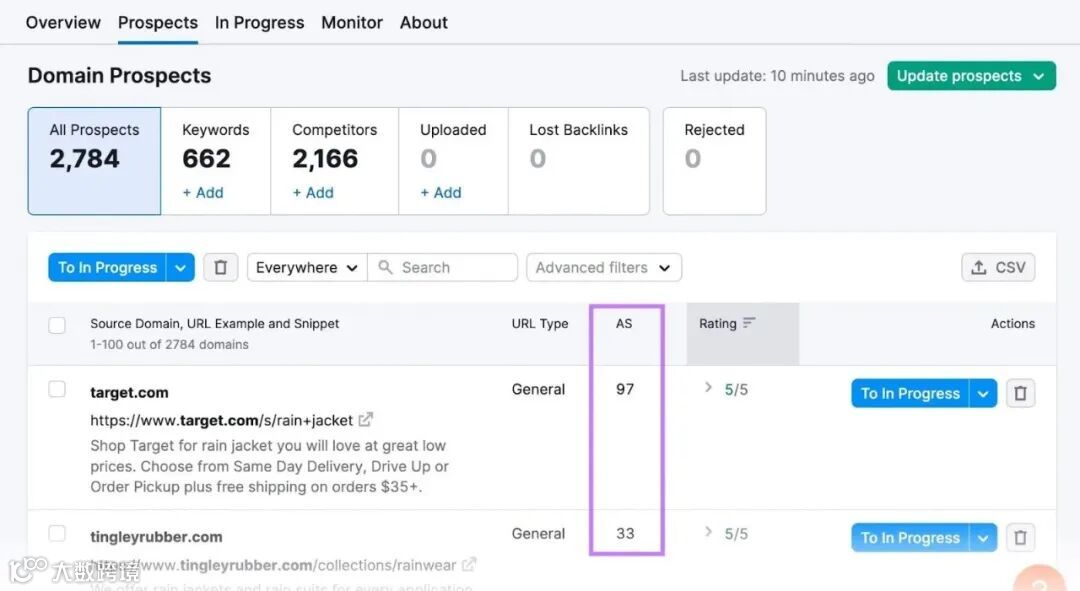Delete the tingleyrubber.com prospect row
Screen dimensions: 1080x591
[1020, 537]
